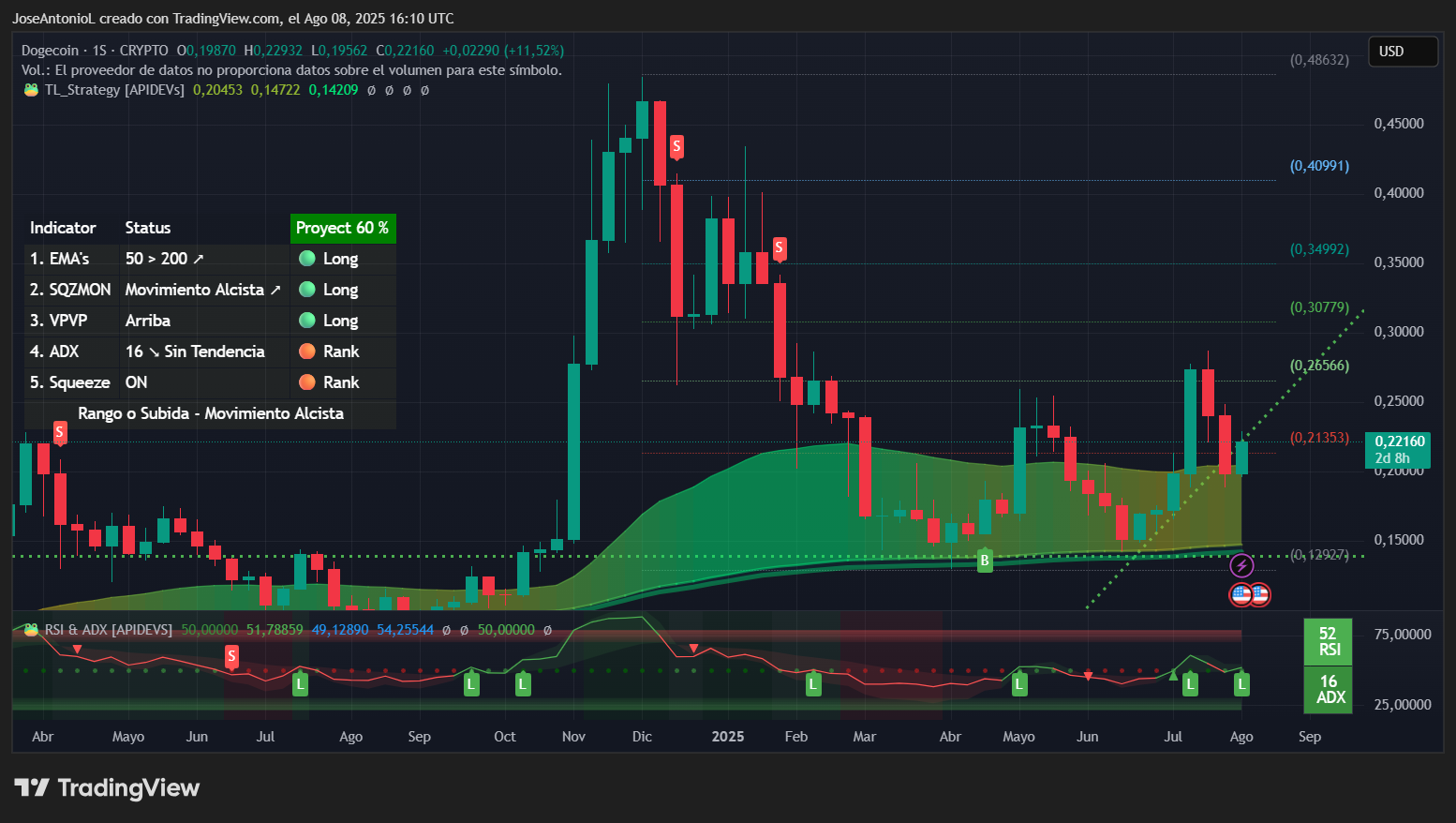Image resolution: width=1456 pixels, height=823 pixels.
Task: Click the Indicator column header
Action: [63, 228]
